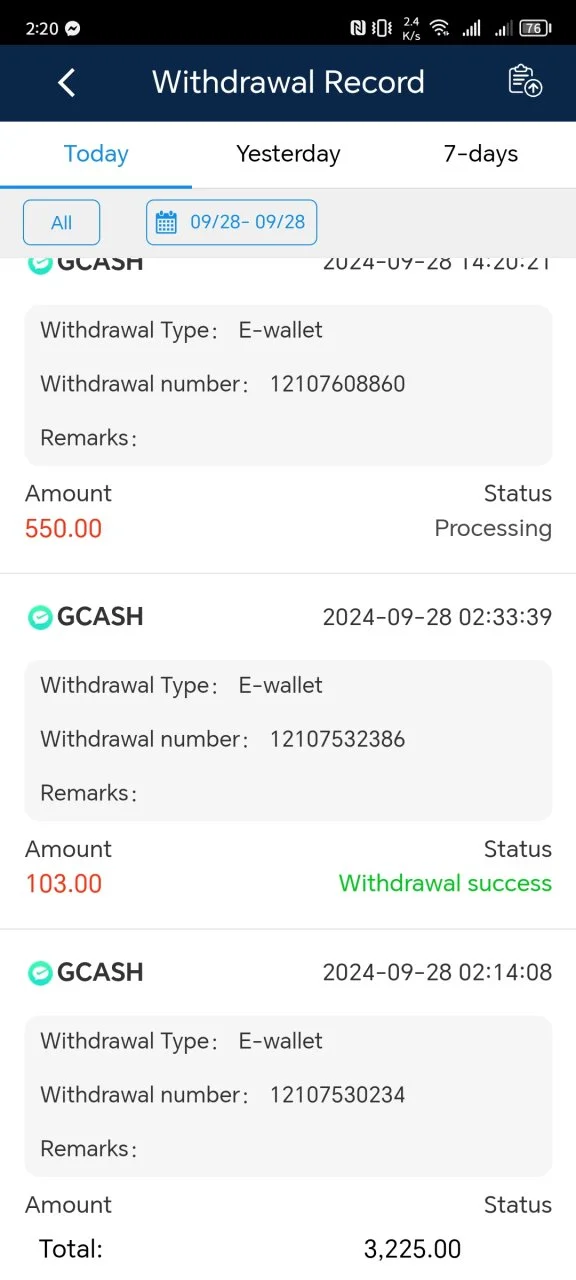This screenshot has height=1280, width=576.
Task: Tap withdrawal number 12107532386
Action: click(x=337, y=739)
